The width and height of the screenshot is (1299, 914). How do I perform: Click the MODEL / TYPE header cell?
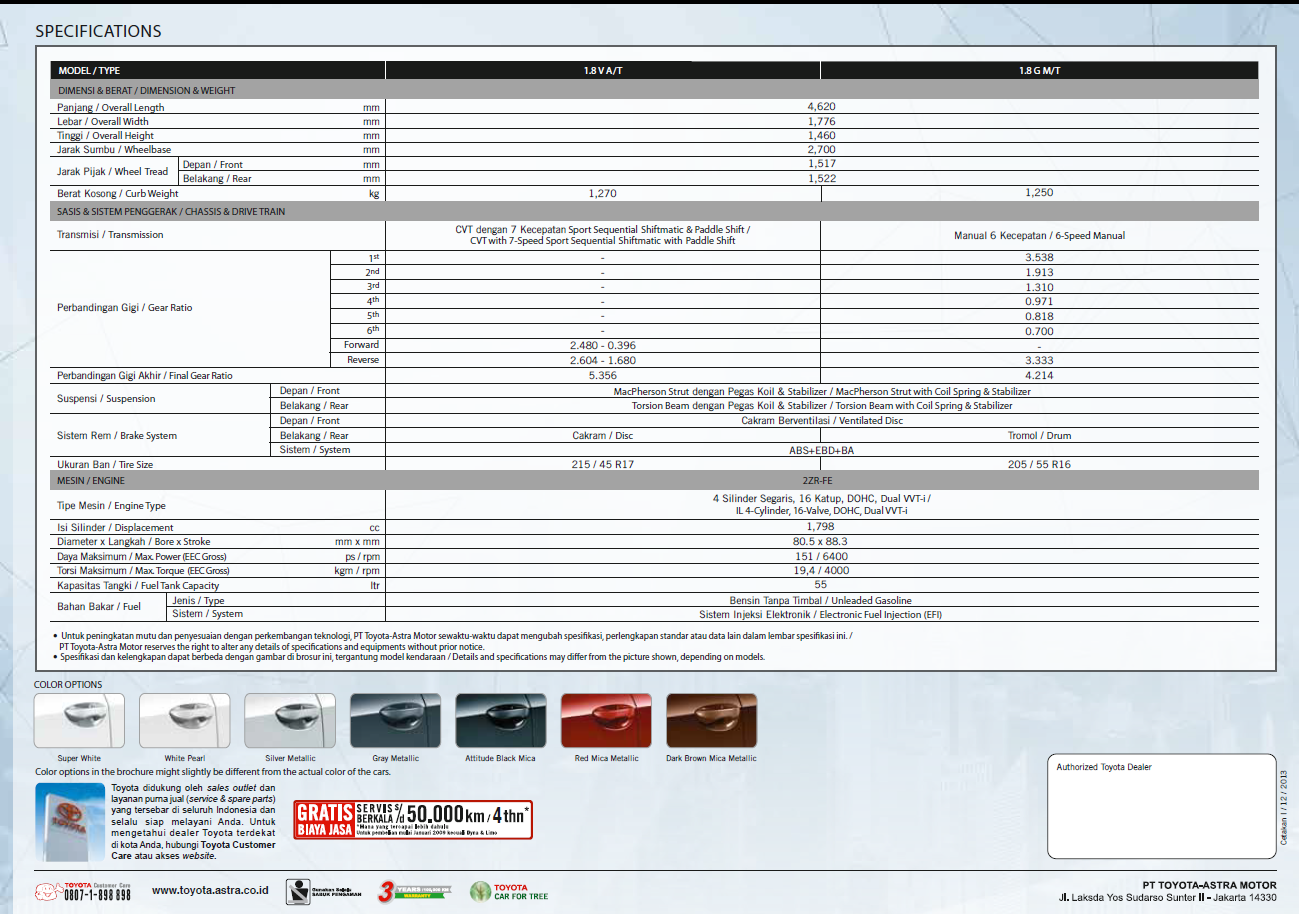(x=218, y=71)
